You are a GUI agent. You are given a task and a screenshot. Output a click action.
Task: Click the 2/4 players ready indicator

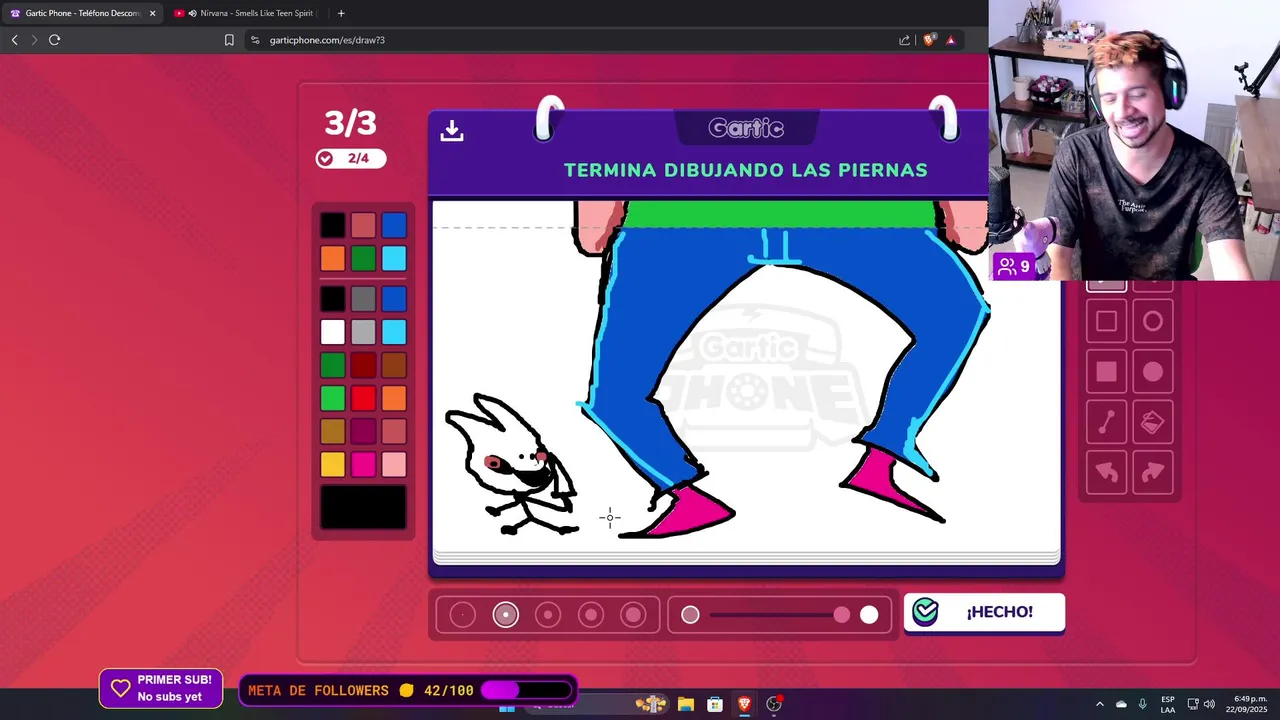coord(350,158)
